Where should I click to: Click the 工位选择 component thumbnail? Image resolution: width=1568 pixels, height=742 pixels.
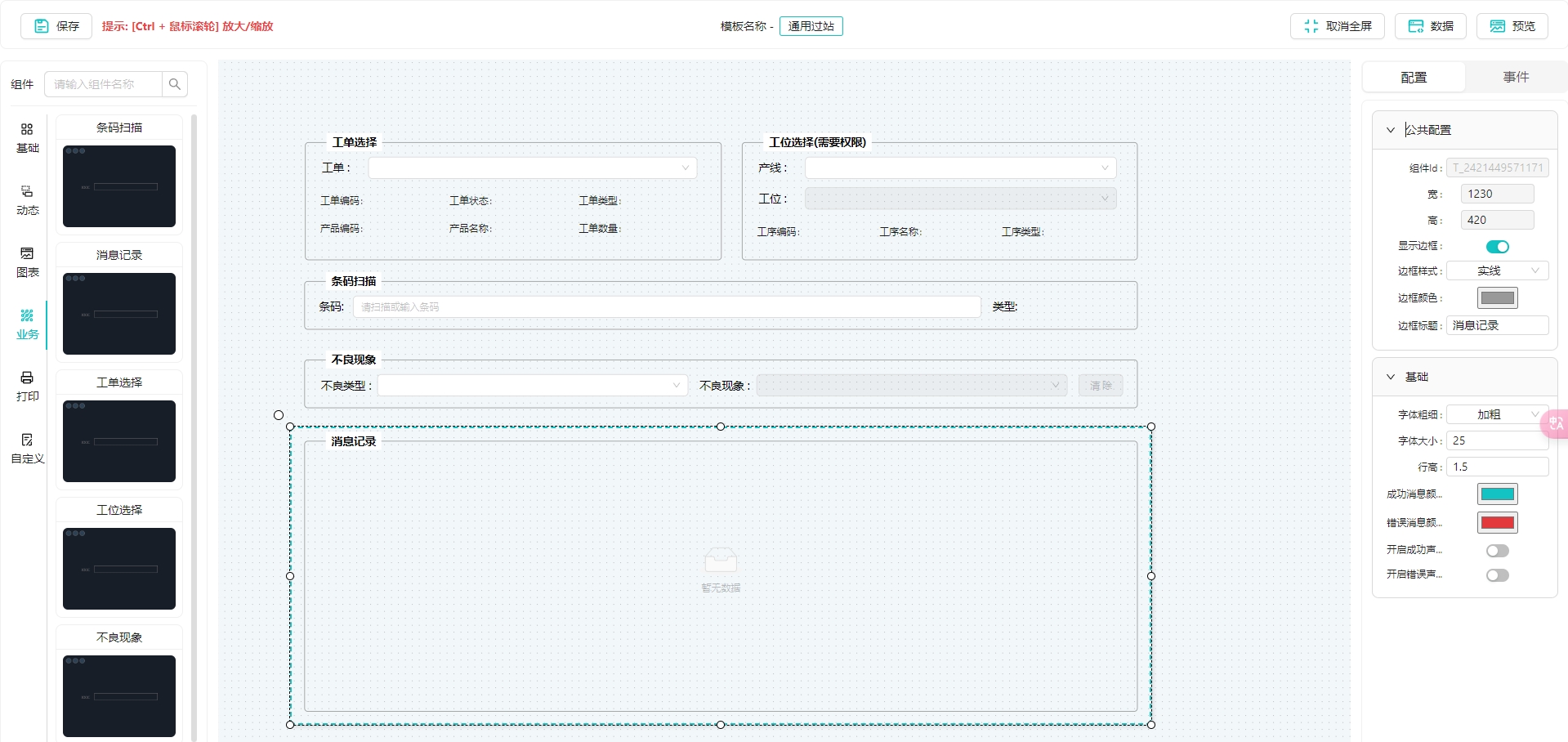click(119, 569)
